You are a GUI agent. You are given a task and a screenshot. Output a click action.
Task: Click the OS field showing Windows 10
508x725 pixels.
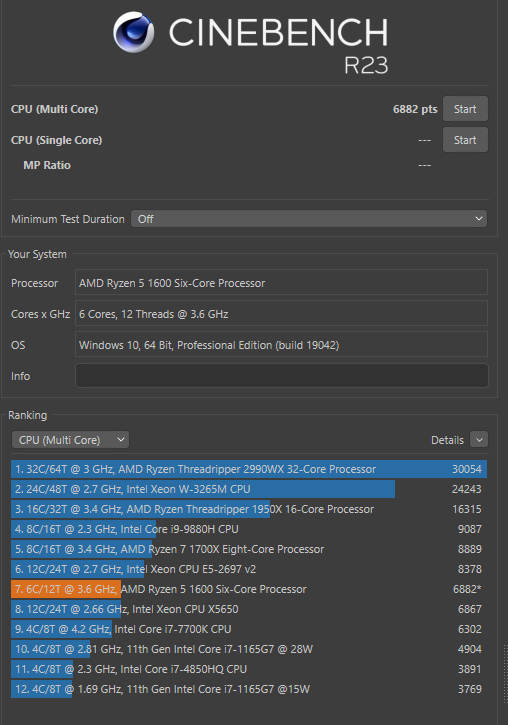(282, 344)
